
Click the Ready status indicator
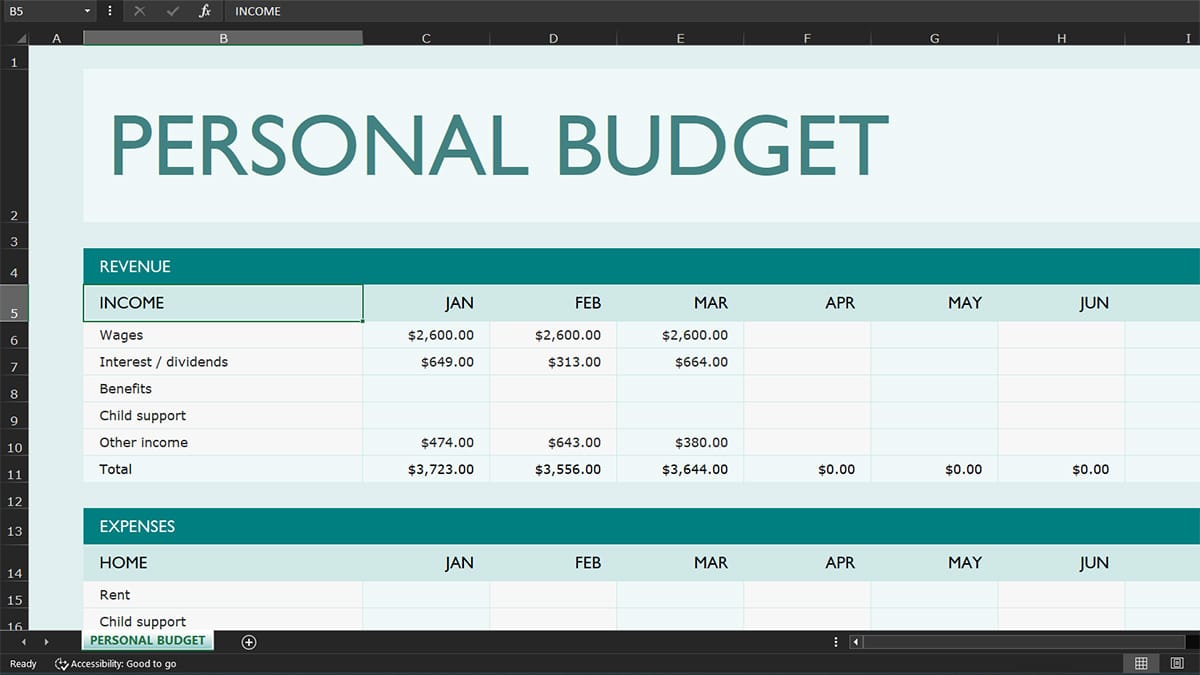22,663
